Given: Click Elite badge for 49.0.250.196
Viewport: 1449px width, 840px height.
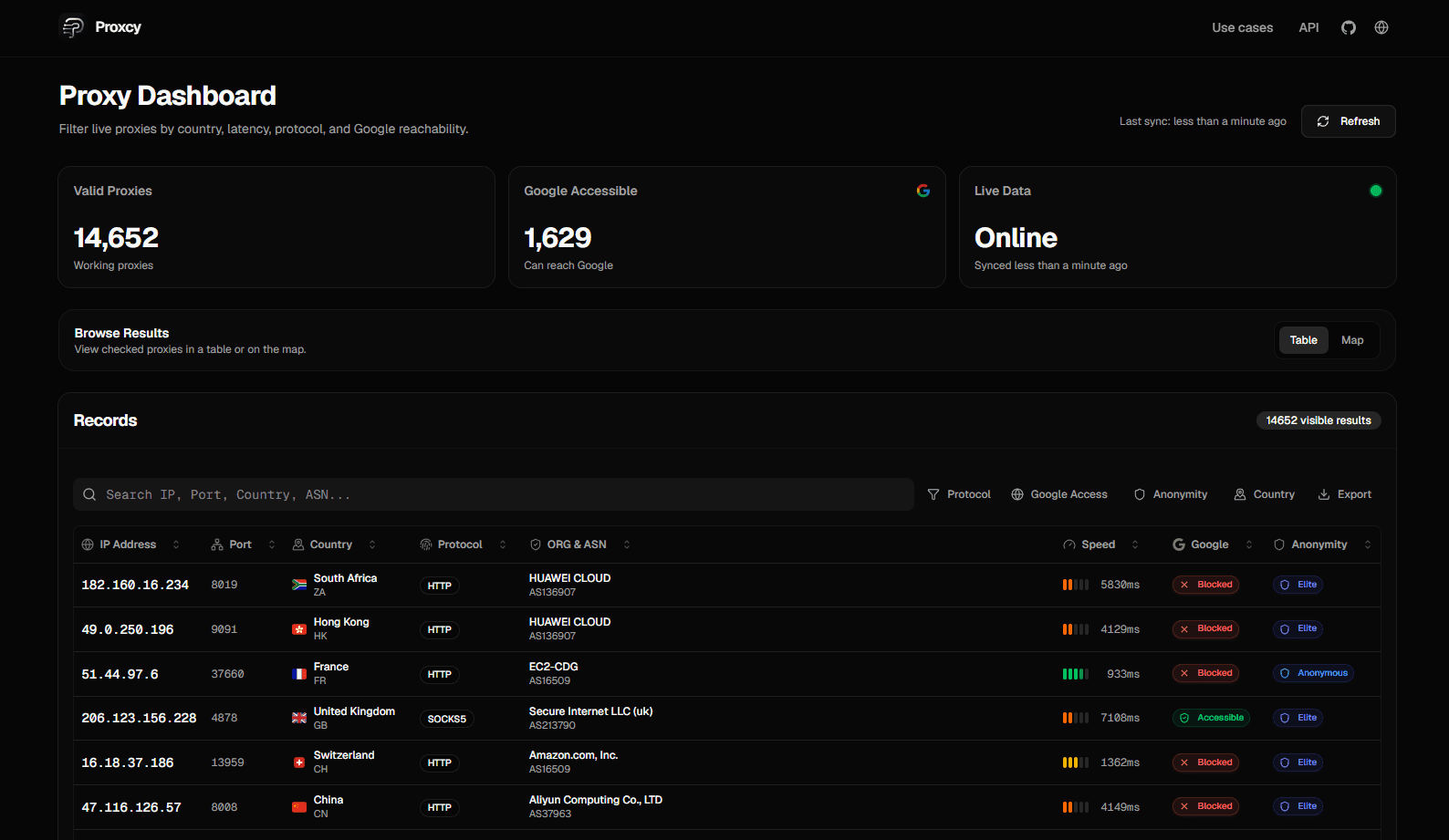Looking at the screenshot, I should 1298,628.
